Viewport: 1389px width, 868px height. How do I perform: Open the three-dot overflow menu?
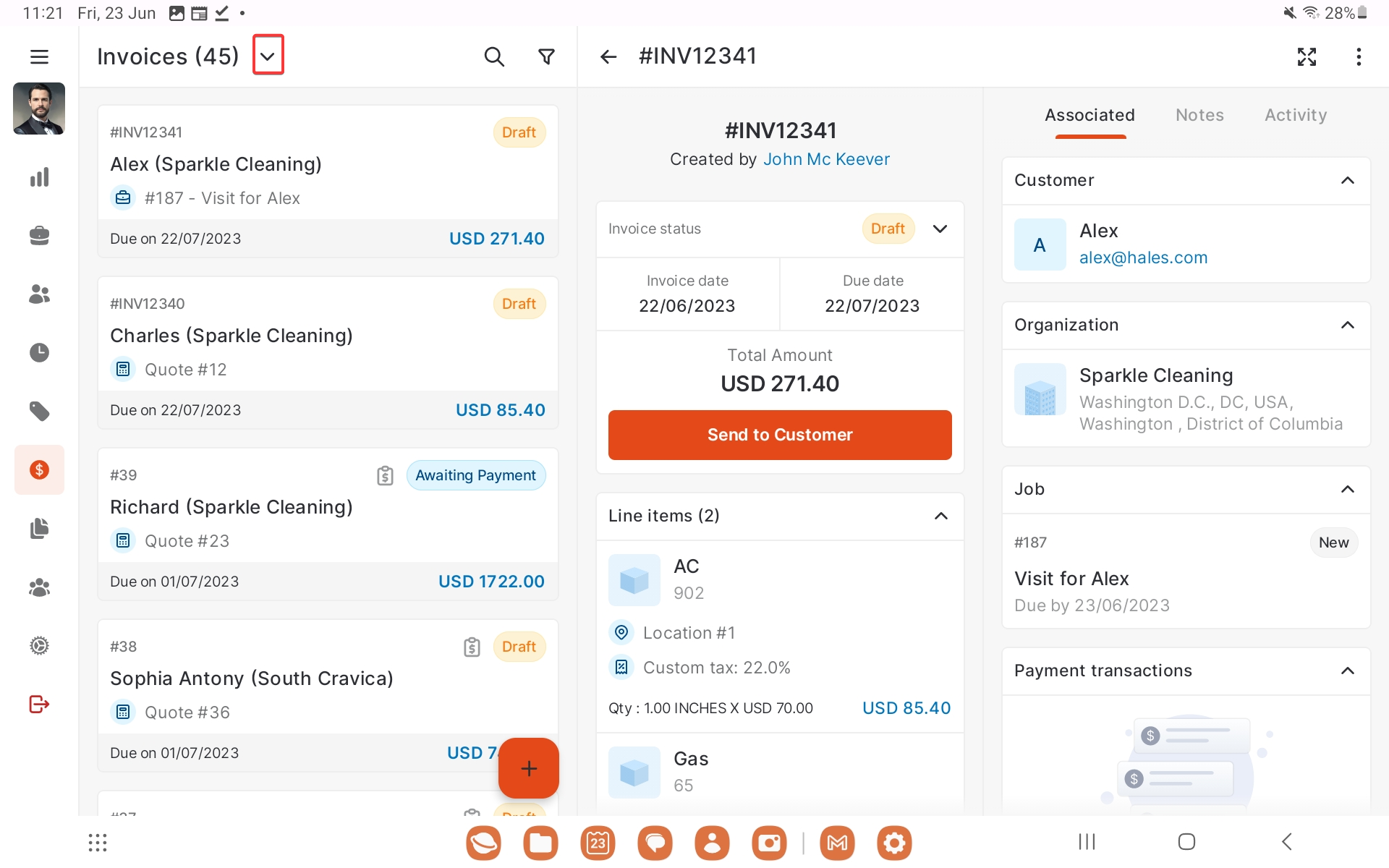(1359, 56)
